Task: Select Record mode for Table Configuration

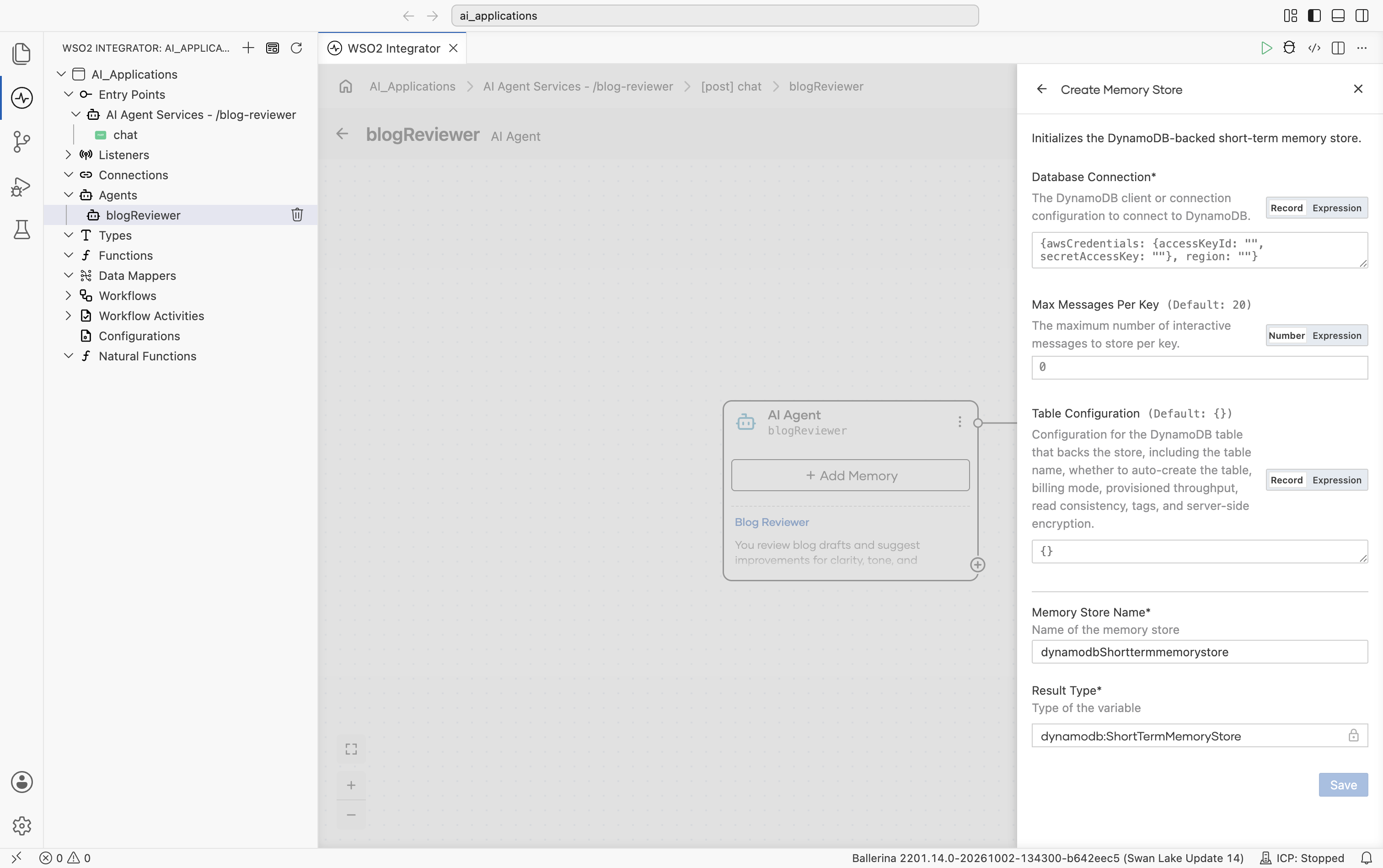Action: (1287, 480)
